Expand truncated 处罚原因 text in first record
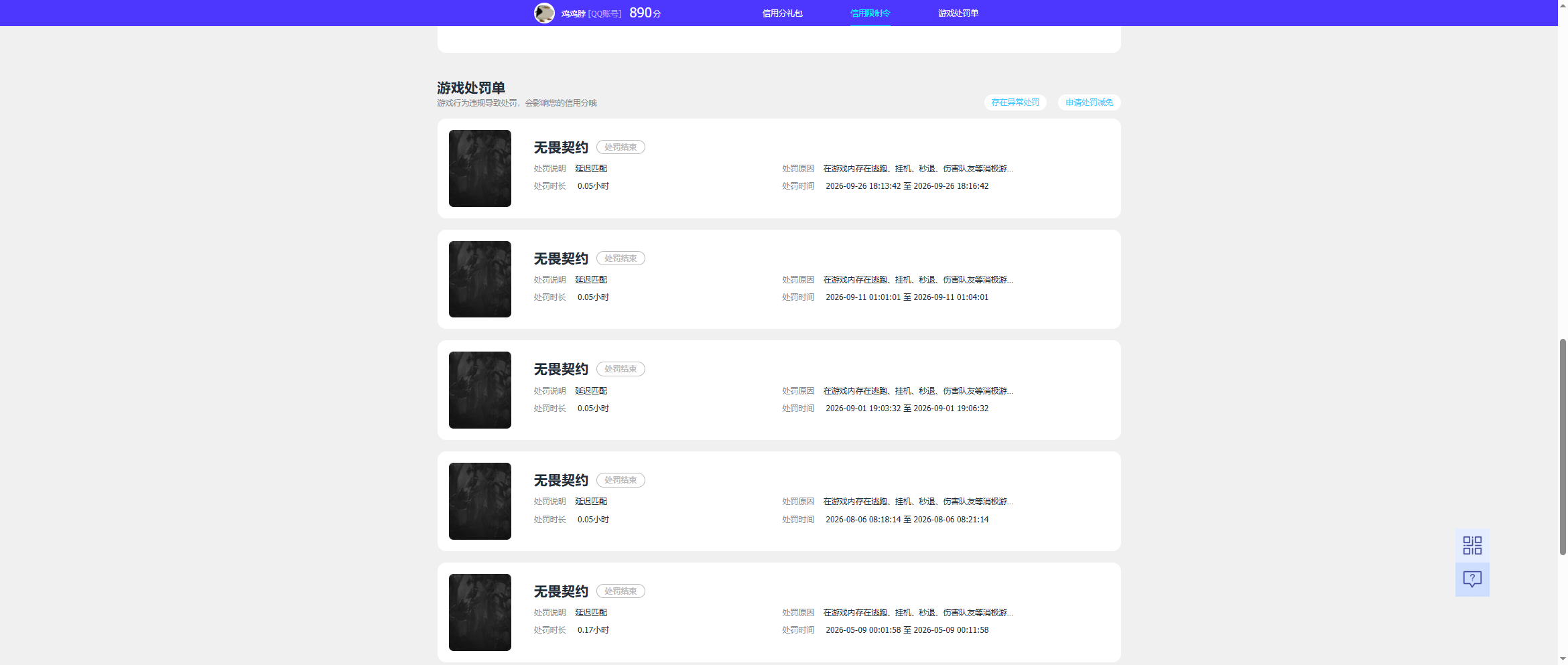 pos(918,169)
